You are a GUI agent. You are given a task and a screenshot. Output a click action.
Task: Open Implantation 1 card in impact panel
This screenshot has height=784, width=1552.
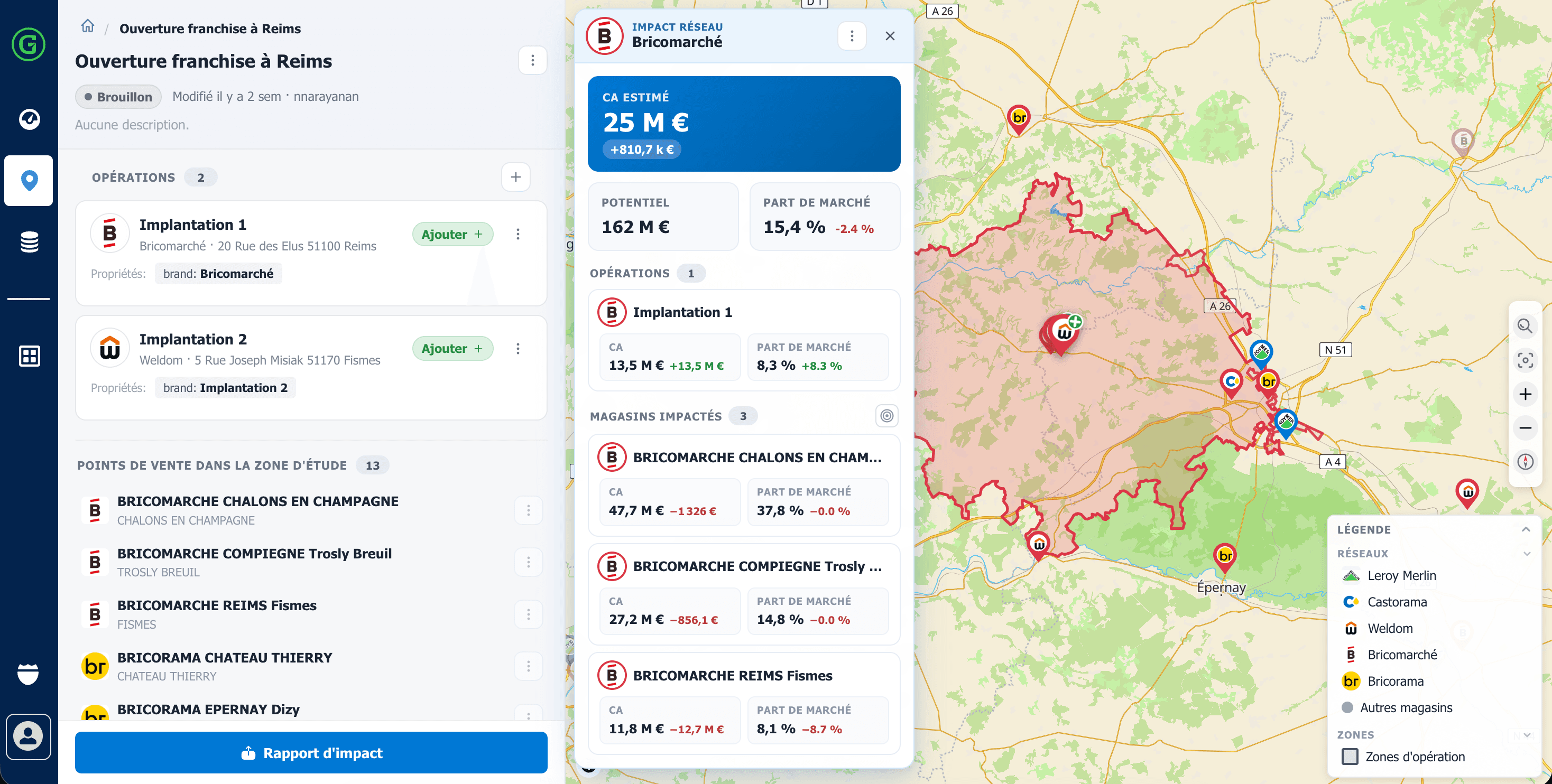pos(744,340)
